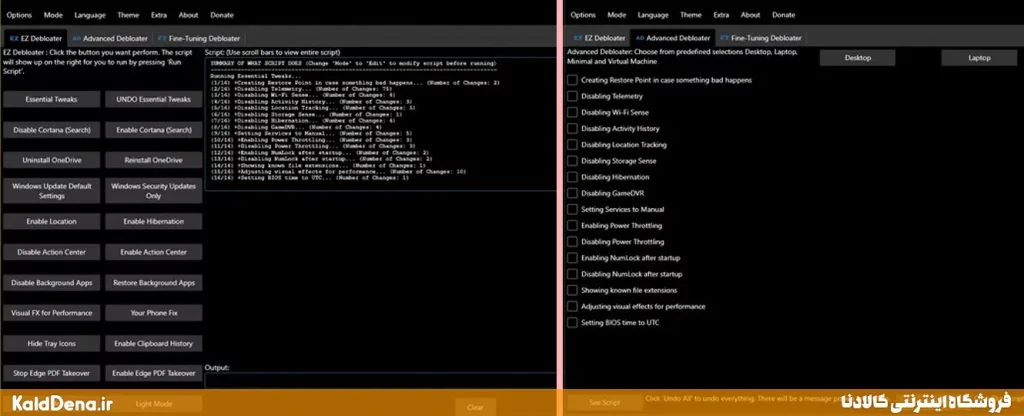
Task: Tick Disabling Storage Sense checkbox
Action: click(573, 161)
